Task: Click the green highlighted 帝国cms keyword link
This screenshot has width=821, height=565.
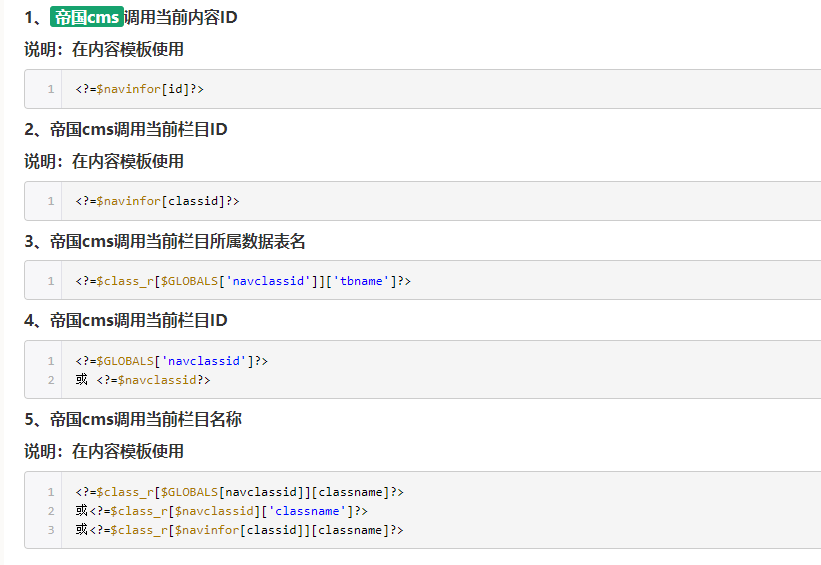Action: click(87, 17)
